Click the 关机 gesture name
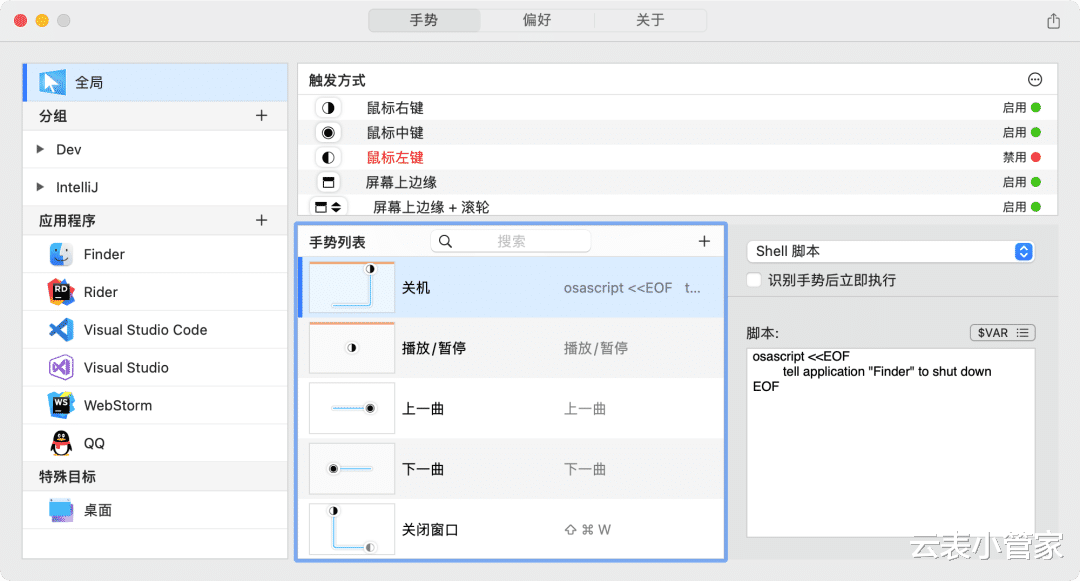This screenshot has height=581, width=1080. [x=416, y=288]
